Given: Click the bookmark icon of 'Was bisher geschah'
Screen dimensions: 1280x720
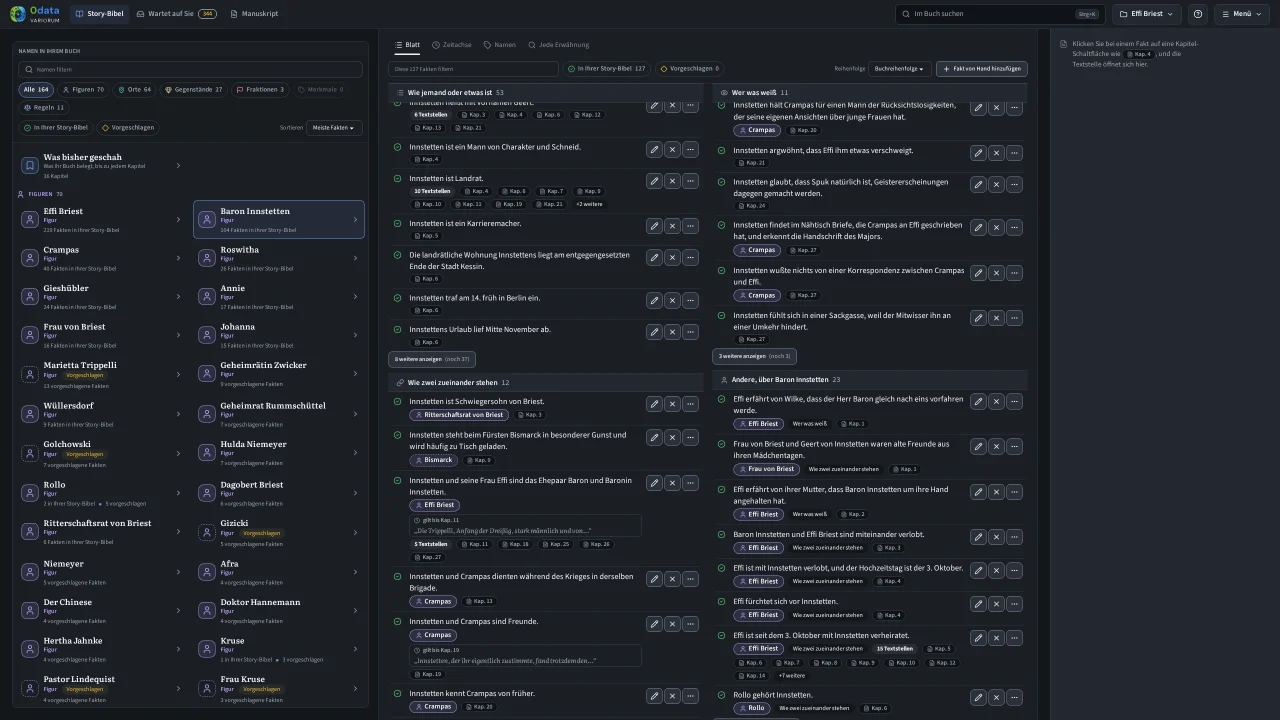Looking at the screenshot, I should (x=30, y=165).
